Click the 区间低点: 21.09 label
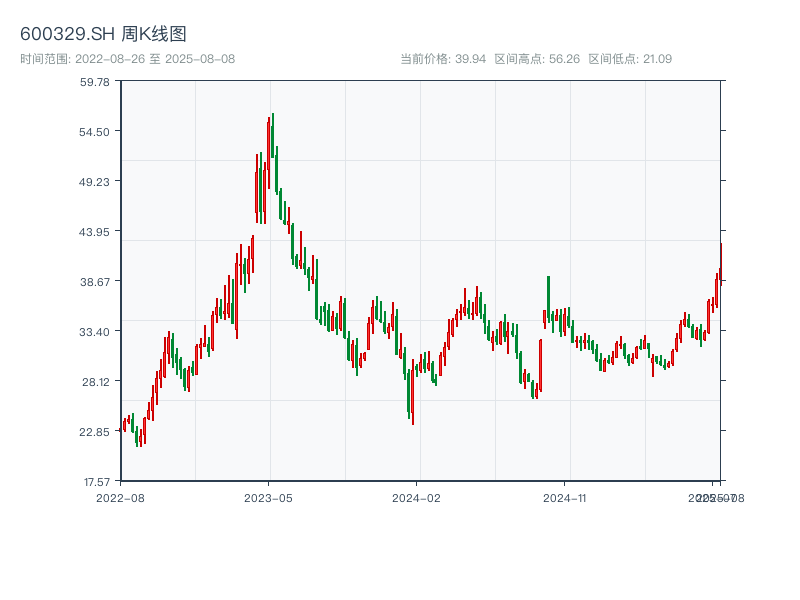This screenshot has width=800, height=600. pos(630,59)
